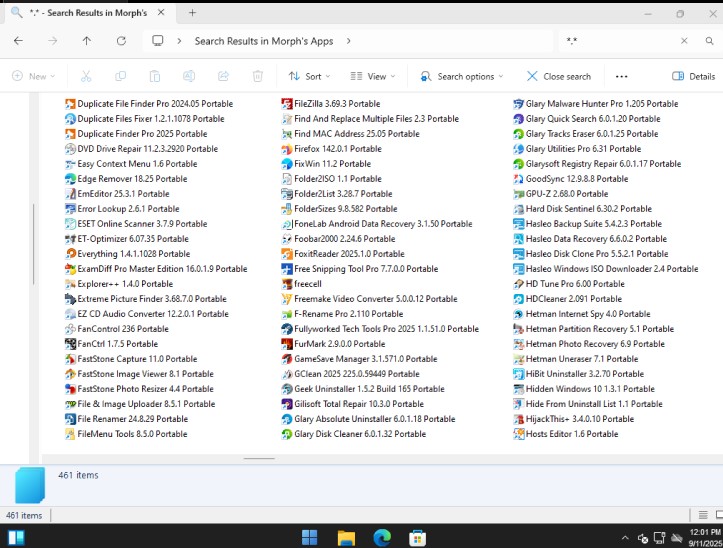Click the Copy toolbar icon

point(120,76)
